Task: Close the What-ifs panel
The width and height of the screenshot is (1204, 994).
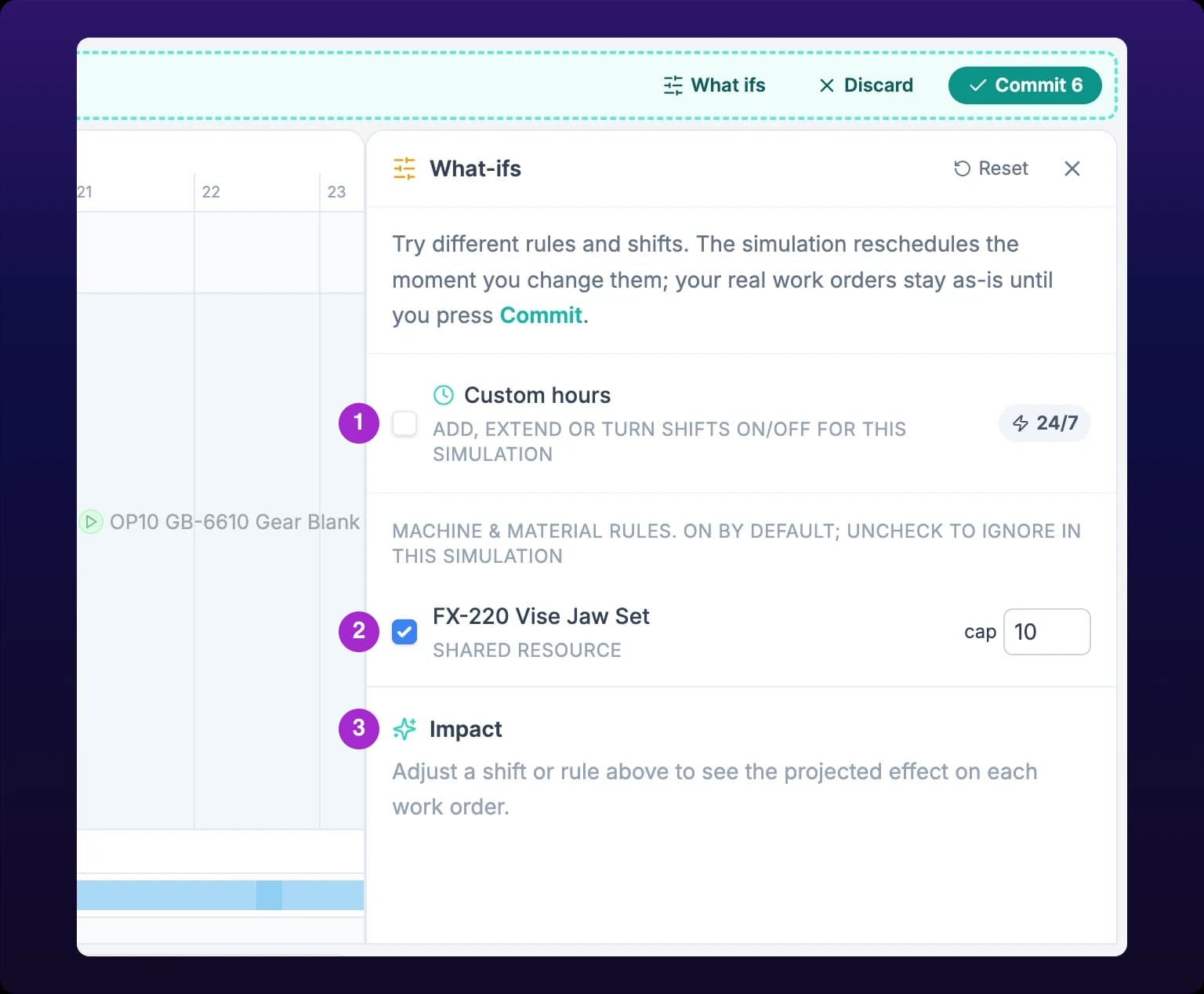Action: [x=1072, y=169]
